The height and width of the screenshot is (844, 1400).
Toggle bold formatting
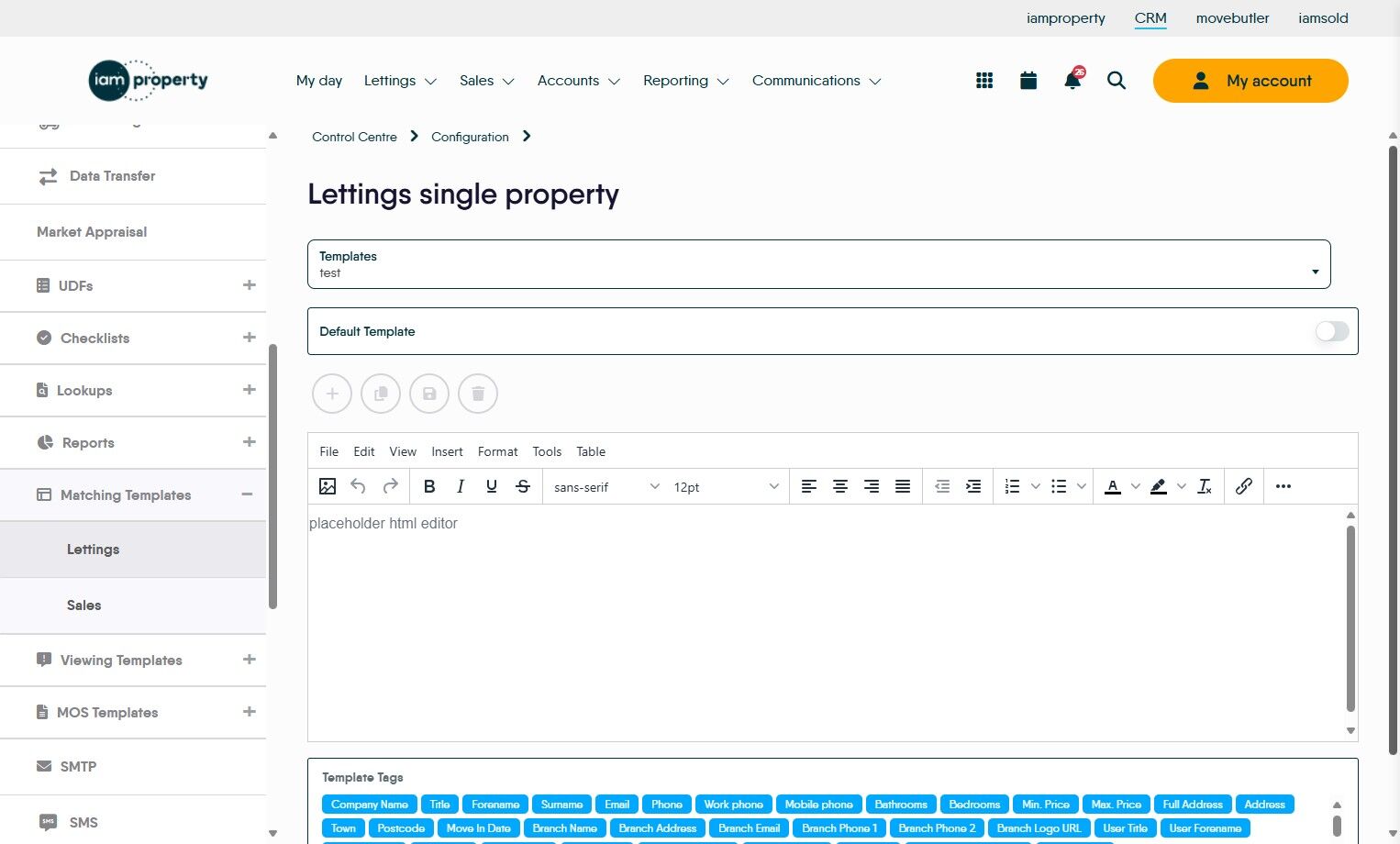pos(429,486)
